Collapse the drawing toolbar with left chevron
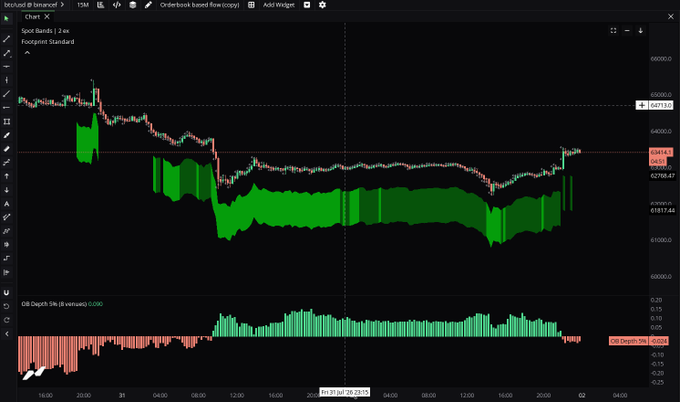 [7, 334]
